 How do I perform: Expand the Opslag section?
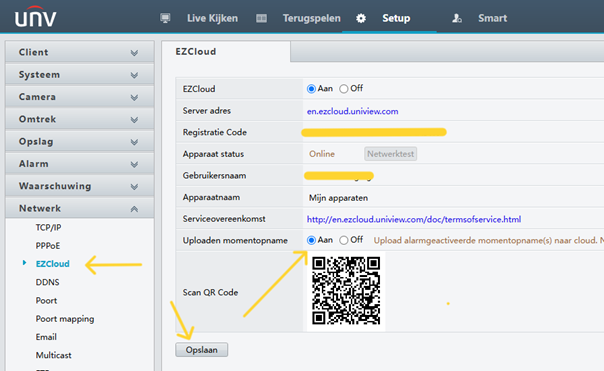coord(80,141)
